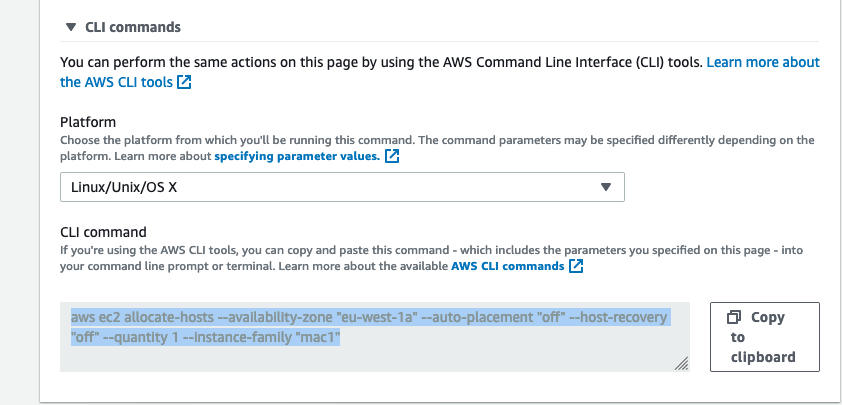Viewport: 842px width, 405px height.
Task: Click the CLI command heading label
Action: [103, 232]
